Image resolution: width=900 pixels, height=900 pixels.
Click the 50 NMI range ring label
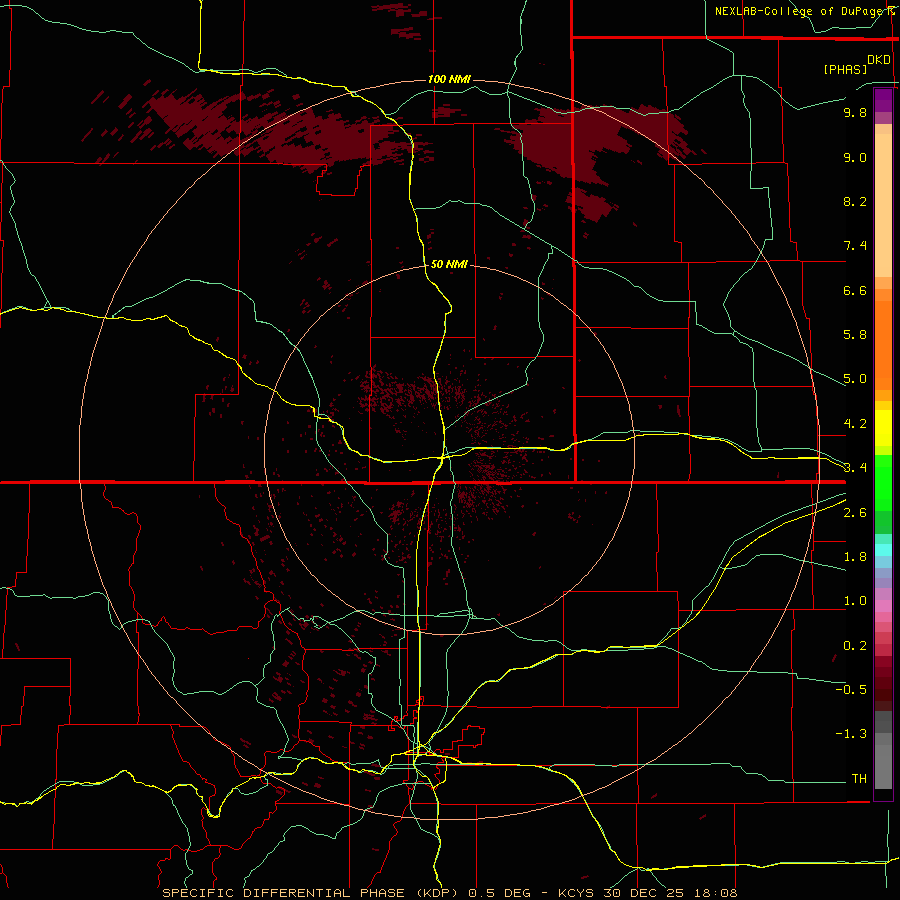click(x=449, y=264)
